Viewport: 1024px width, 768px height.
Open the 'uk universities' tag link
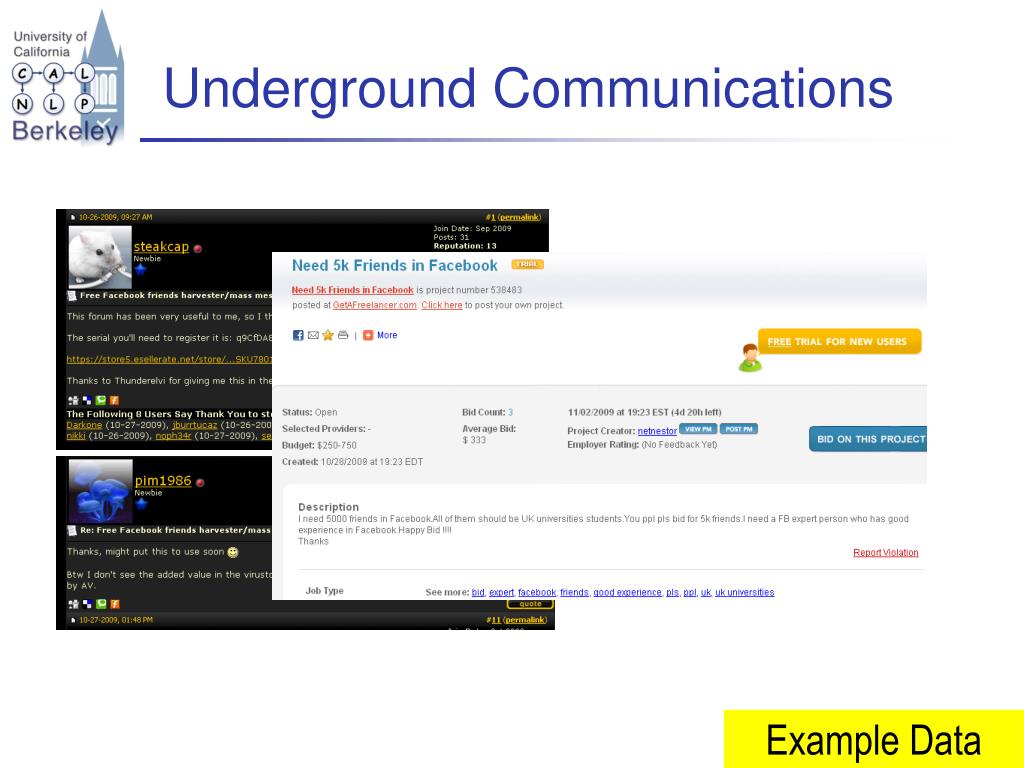tap(744, 592)
